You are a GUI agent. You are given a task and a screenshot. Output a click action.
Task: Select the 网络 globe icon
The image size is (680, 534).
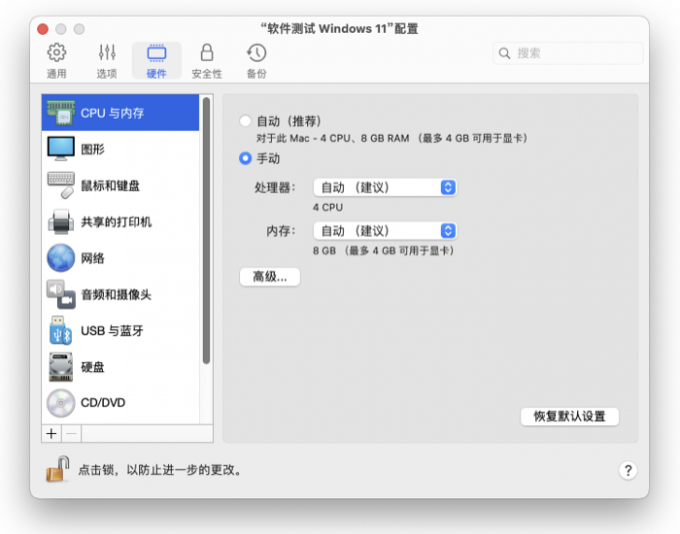click(61, 258)
